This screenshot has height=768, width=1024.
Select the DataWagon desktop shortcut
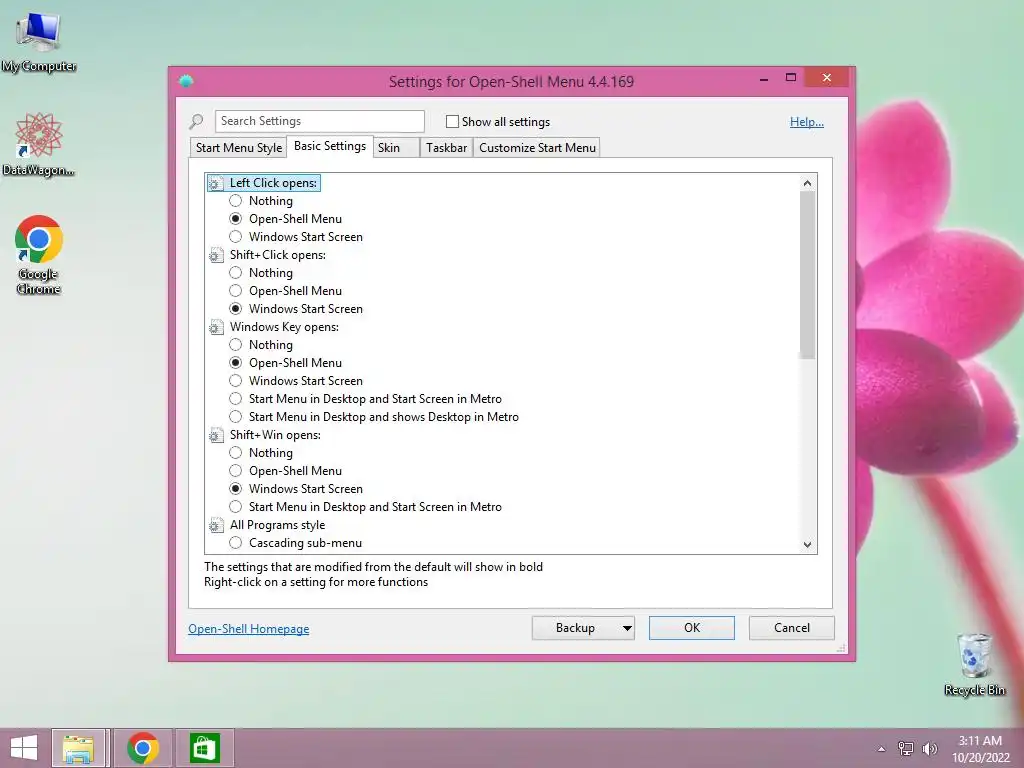coord(38,144)
